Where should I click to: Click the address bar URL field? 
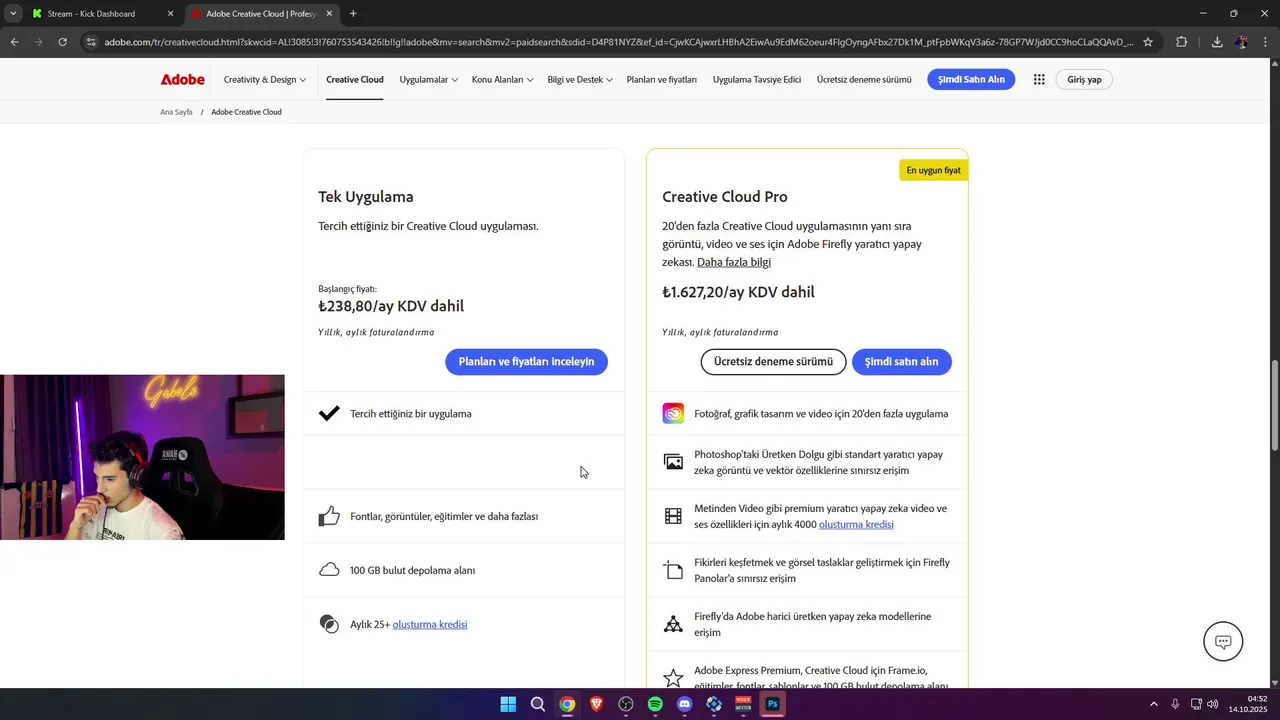[618, 42]
